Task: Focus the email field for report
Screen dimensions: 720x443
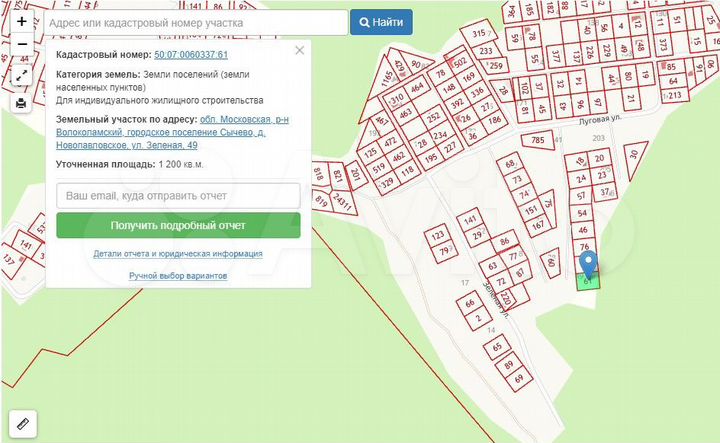Action: click(178, 196)
